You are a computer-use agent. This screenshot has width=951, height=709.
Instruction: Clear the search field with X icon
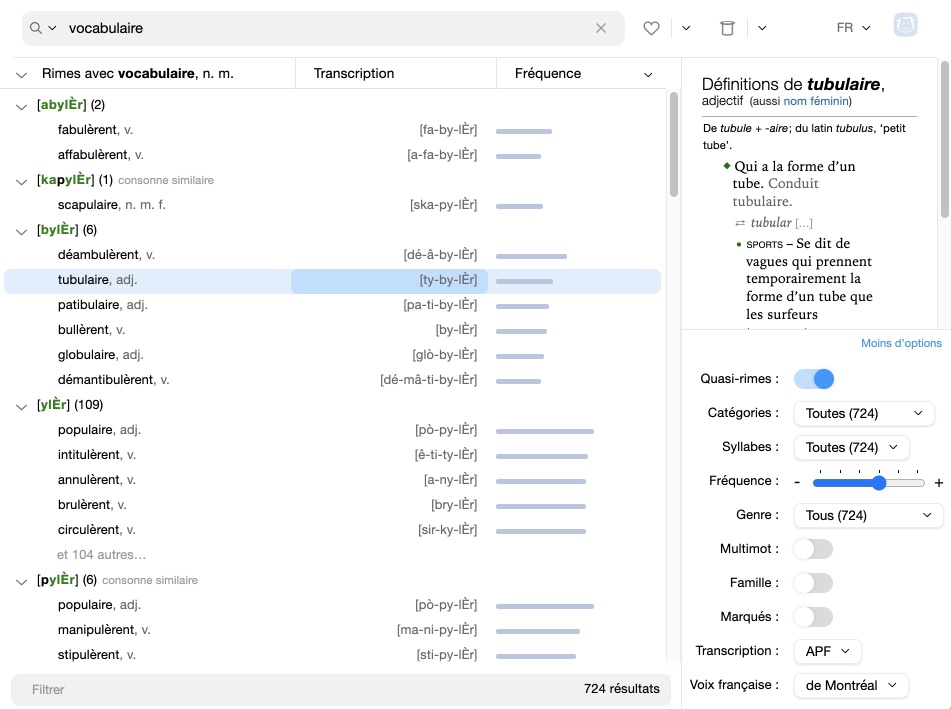coord(601,28)
